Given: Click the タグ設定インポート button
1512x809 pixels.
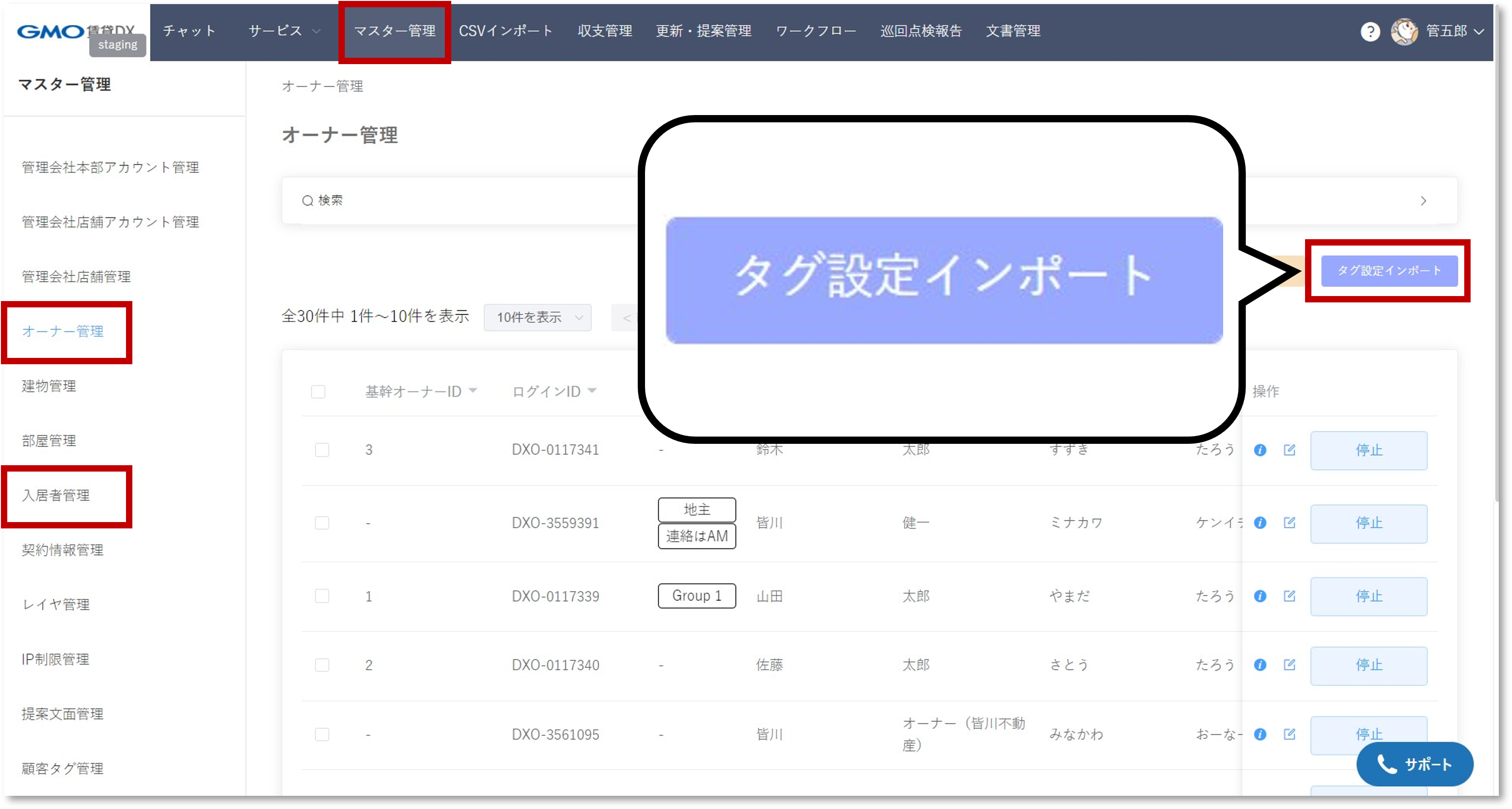Looking at the screenshot, I should [x=1389, y=271].
